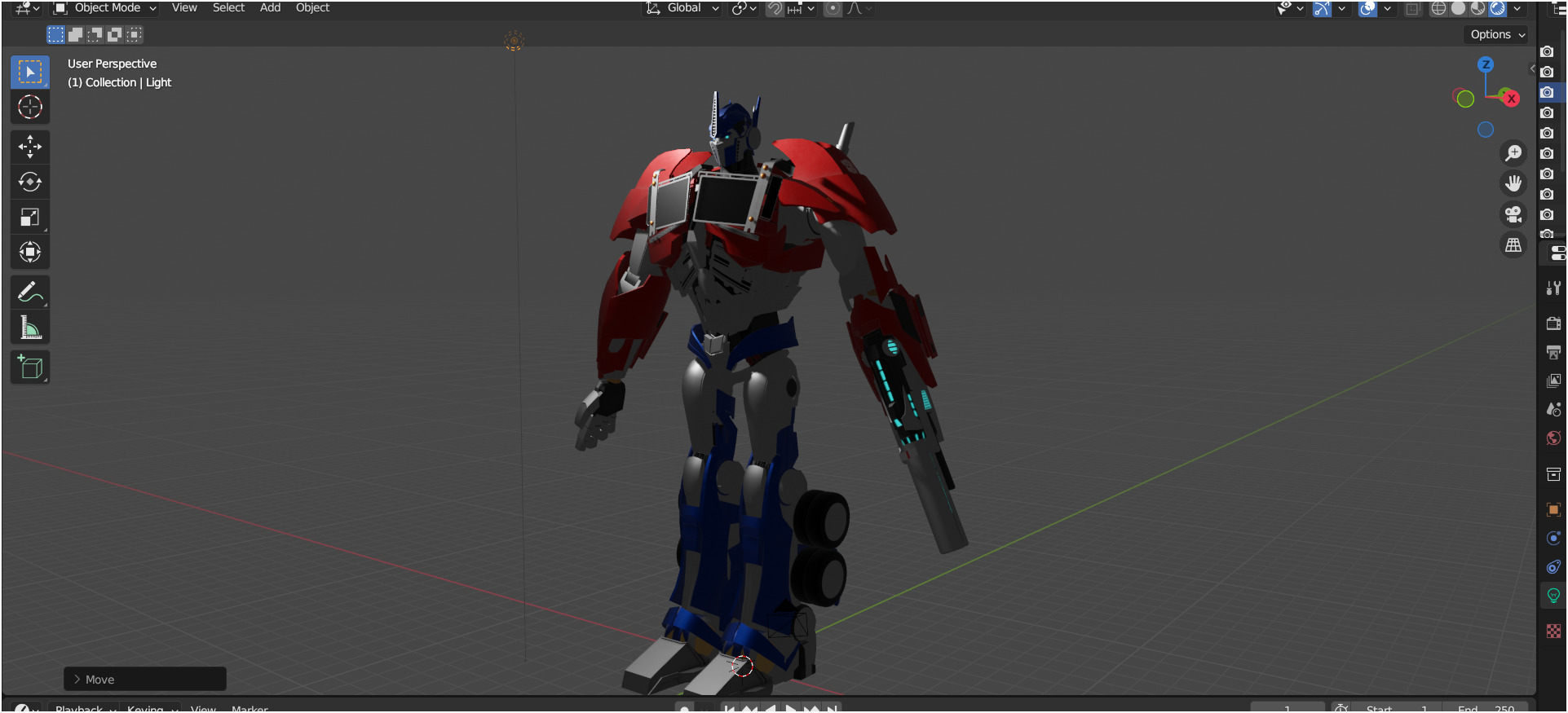Switch perspective/orthographic with the grid icon
The image size is (1568, 713).
[1513, 244]
